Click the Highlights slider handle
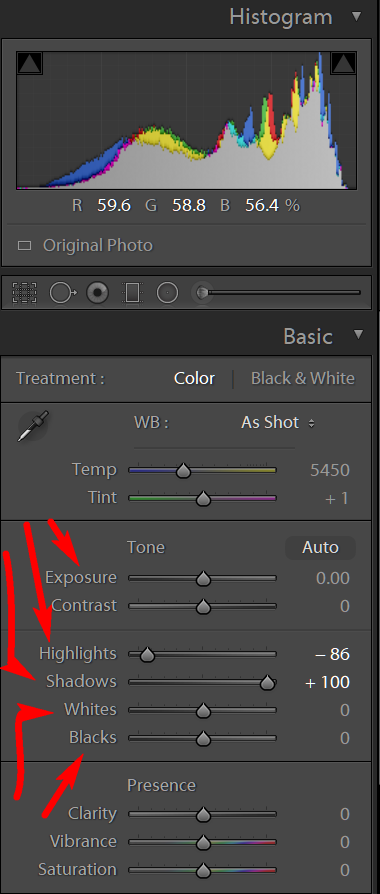This screenshot has height=894, width=380. tap(147, 655)
